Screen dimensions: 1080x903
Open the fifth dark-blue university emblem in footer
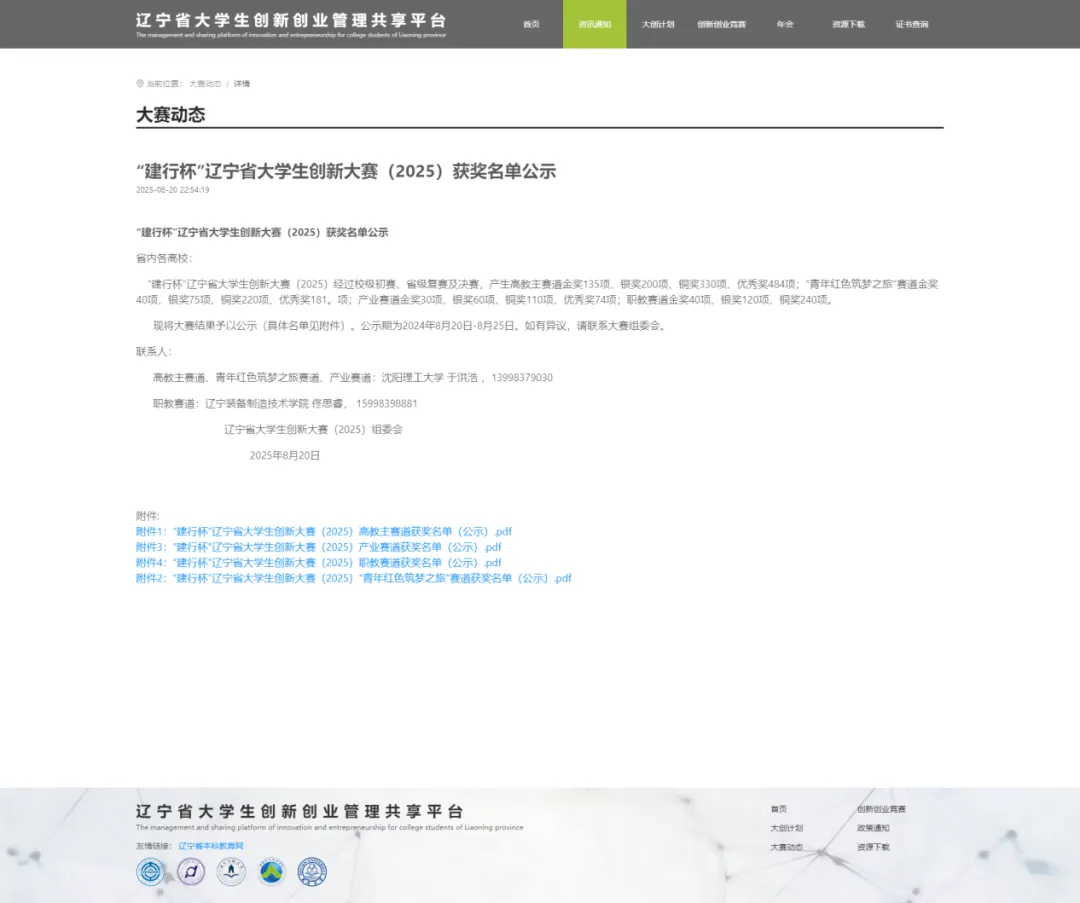tap(312, 872)
